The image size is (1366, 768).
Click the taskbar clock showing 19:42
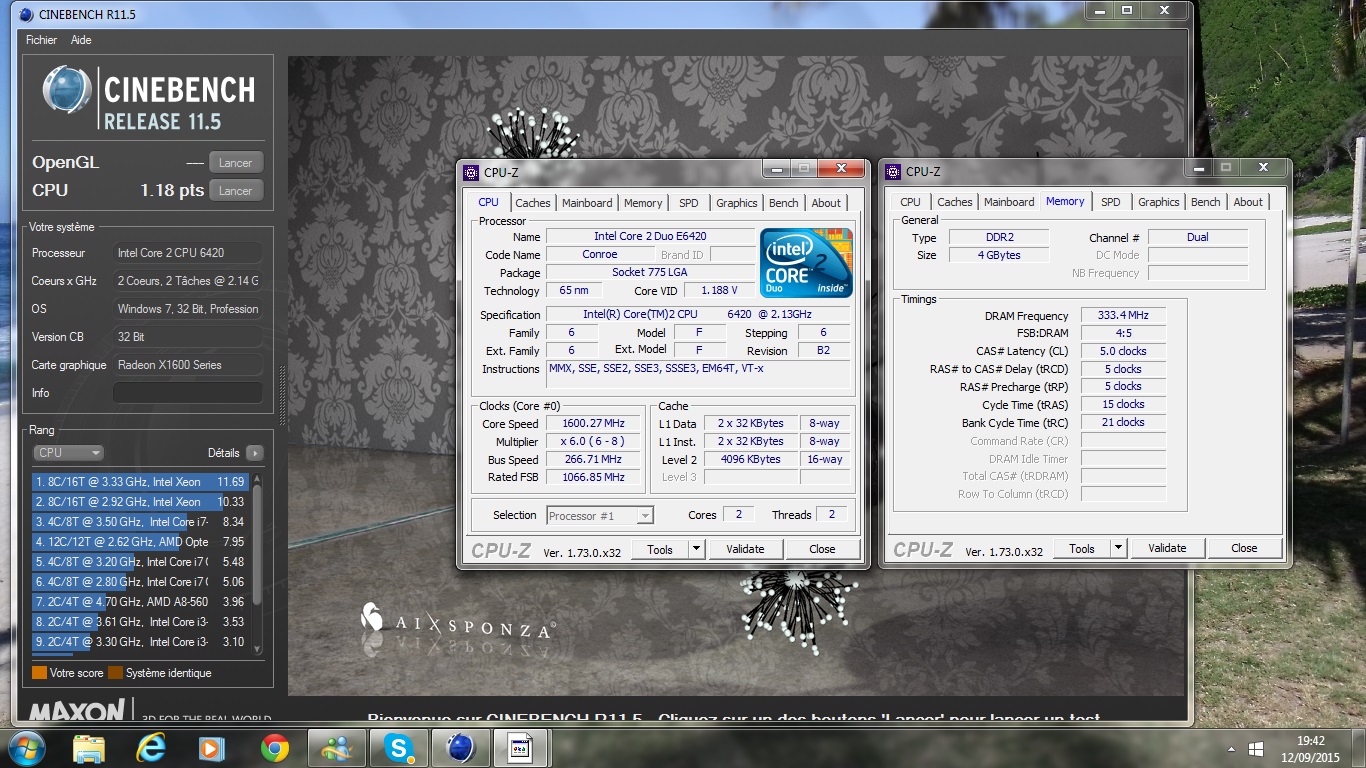tap(1310, 741)
